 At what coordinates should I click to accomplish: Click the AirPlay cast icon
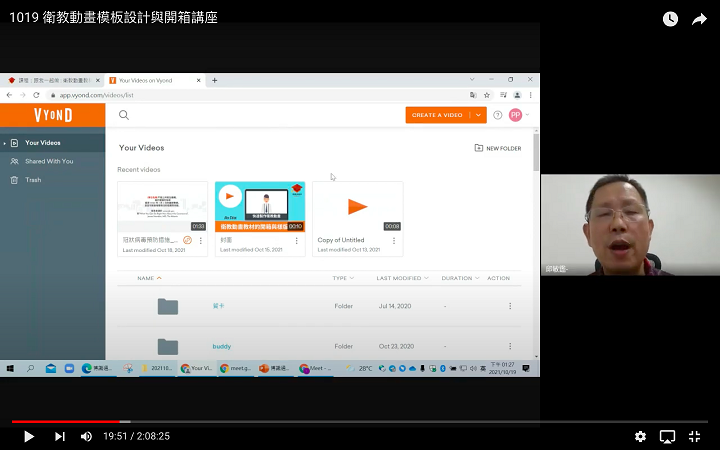tap(667, 436)
